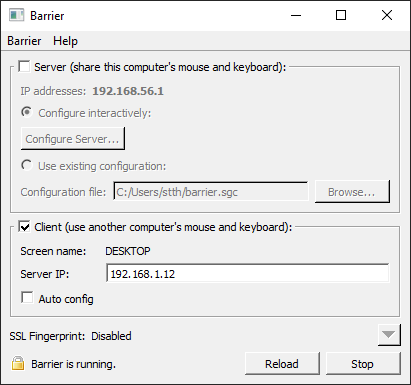
Task: Click the IP address 192.168.56.1 text
Action: (128, 91)
